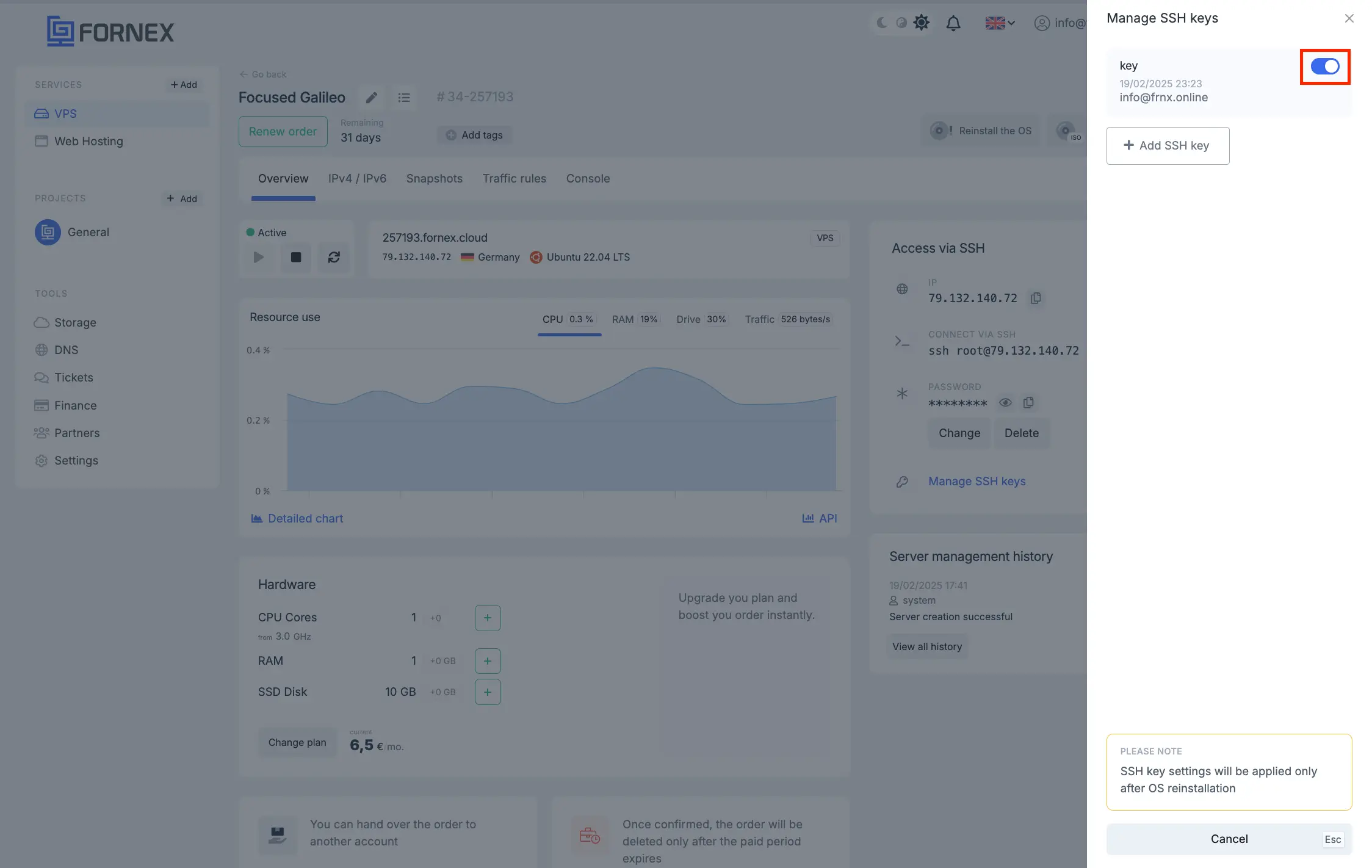Restart the server with reload icon
The image size is (1372, 868).
pos(334,257)
